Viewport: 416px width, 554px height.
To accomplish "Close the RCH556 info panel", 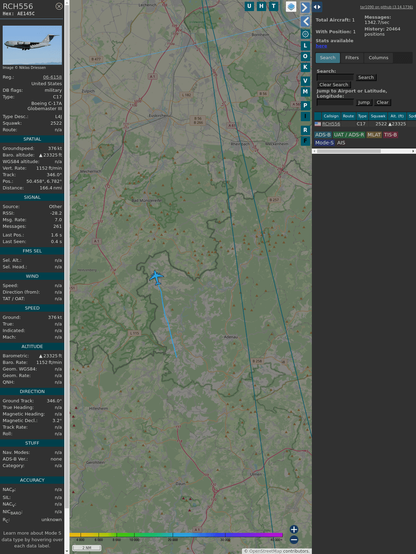I will 59,6.
